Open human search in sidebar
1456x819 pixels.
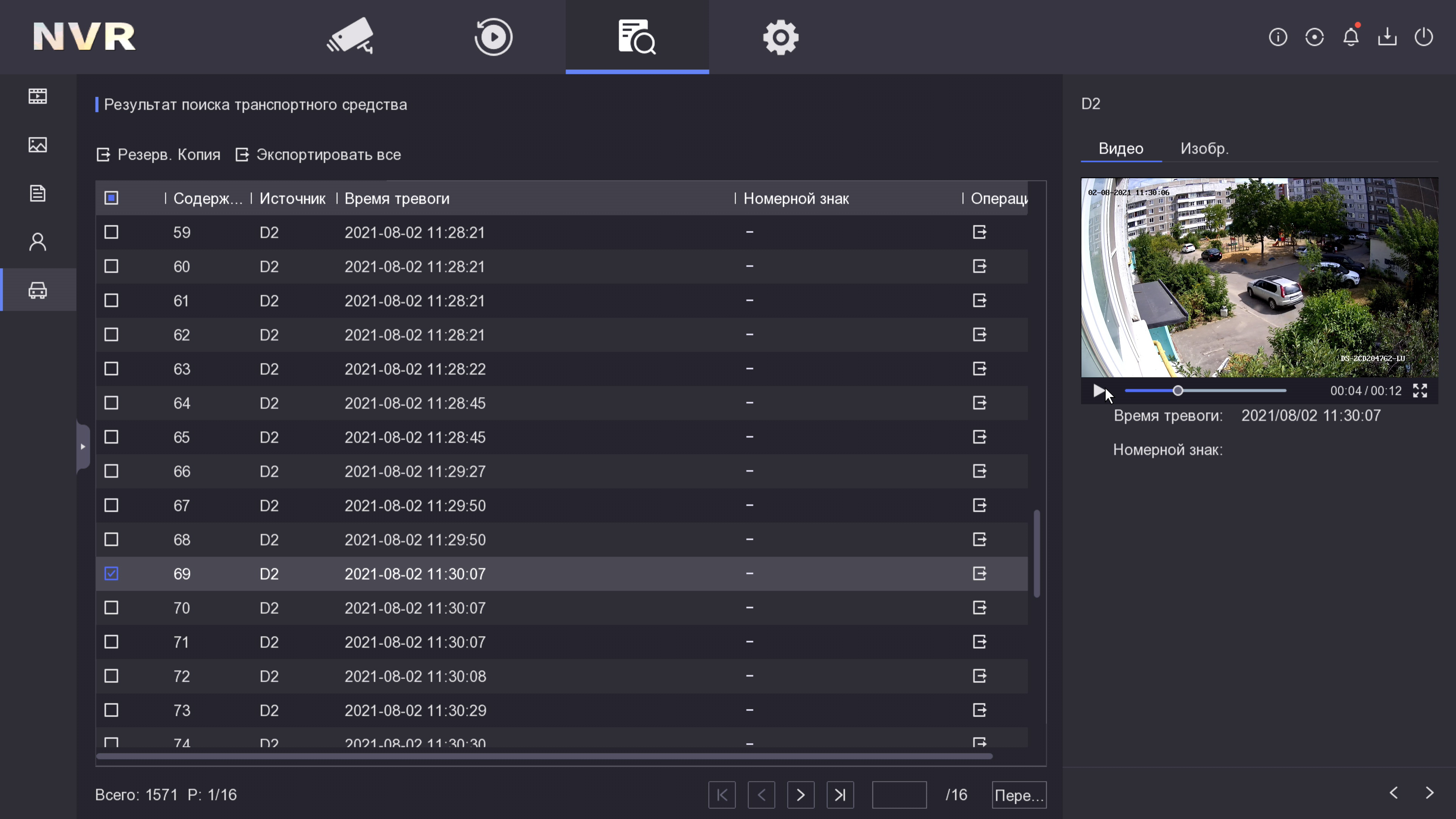[38, 242]
